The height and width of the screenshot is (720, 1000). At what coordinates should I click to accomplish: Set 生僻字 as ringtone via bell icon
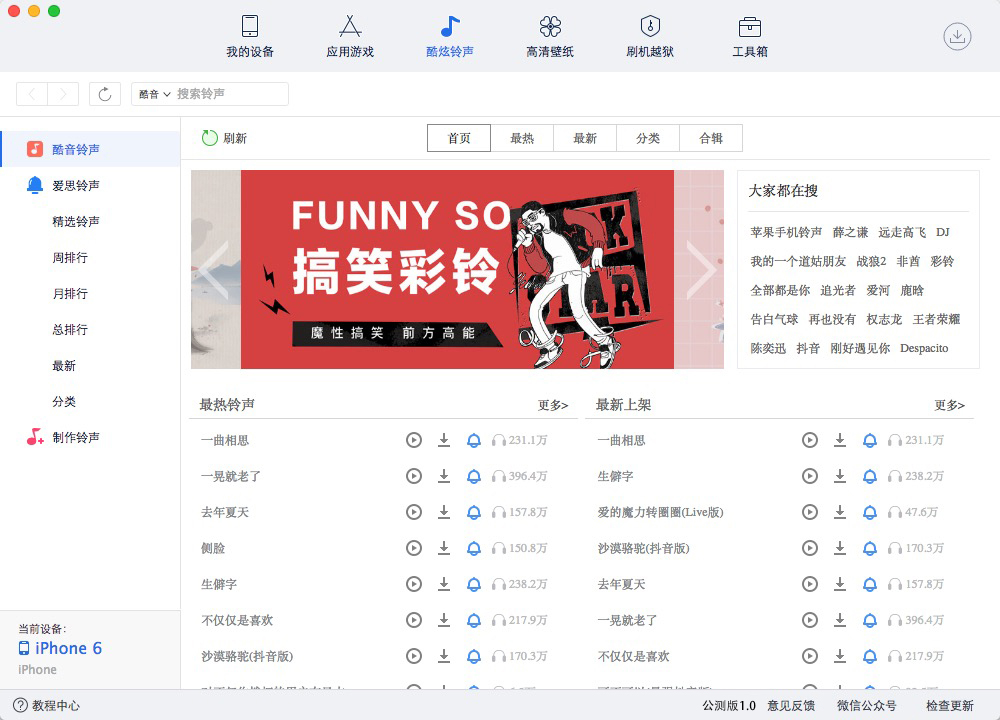click(473, 584)
